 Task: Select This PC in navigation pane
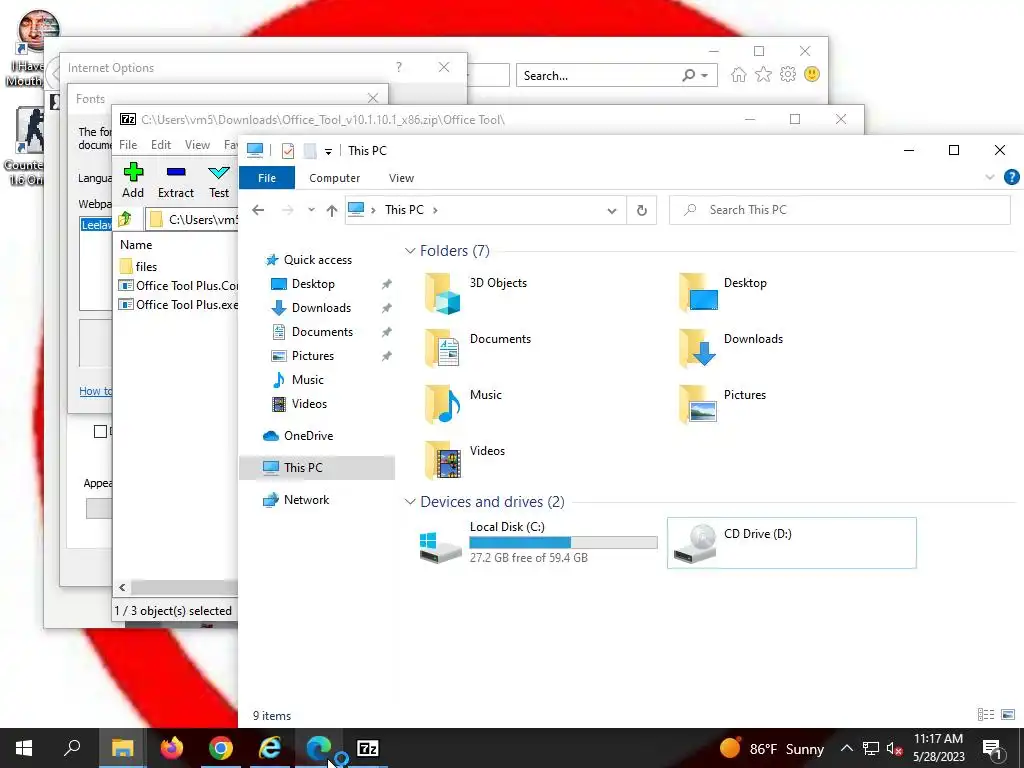317,468
